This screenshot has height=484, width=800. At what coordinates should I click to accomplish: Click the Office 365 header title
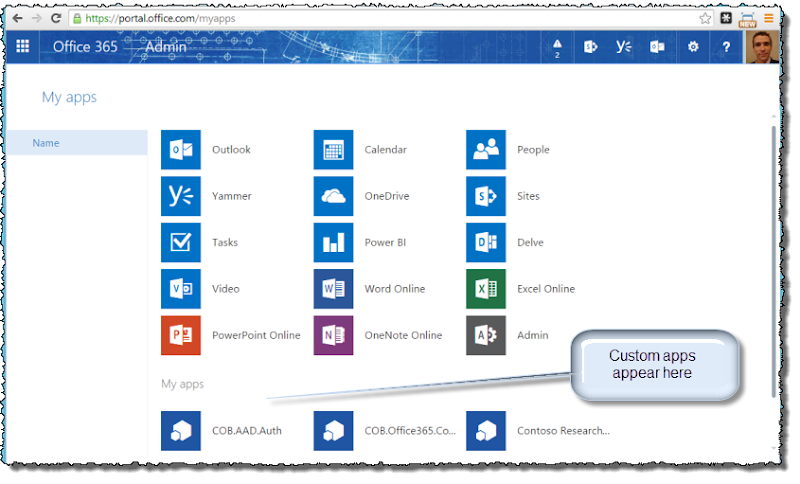click(85, 46)
